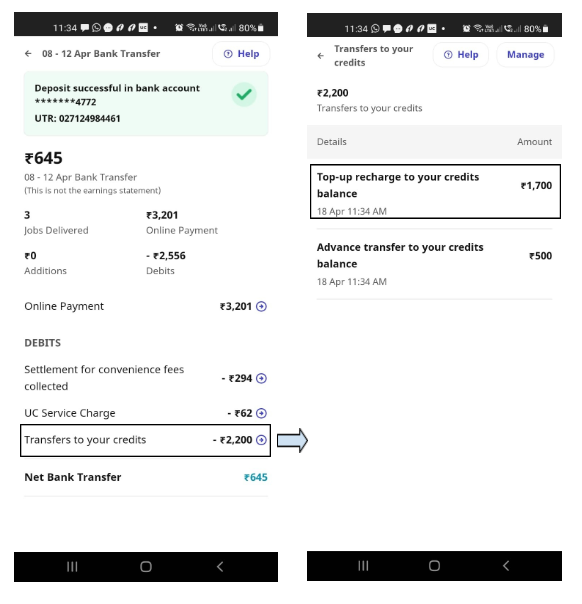Tap recent apps button on left phone
The width and height of the screenshot is (582, 604).
coord(72,567)
